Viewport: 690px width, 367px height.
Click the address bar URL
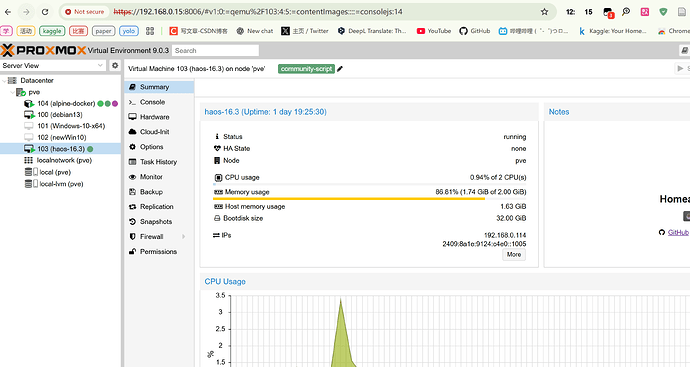click(x=258, y=12)
